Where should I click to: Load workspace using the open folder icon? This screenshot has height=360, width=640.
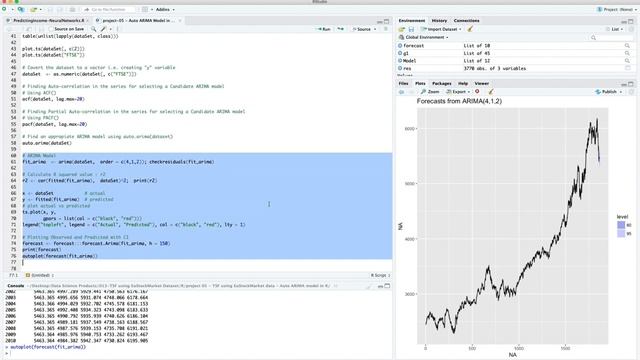coord(402,29)
